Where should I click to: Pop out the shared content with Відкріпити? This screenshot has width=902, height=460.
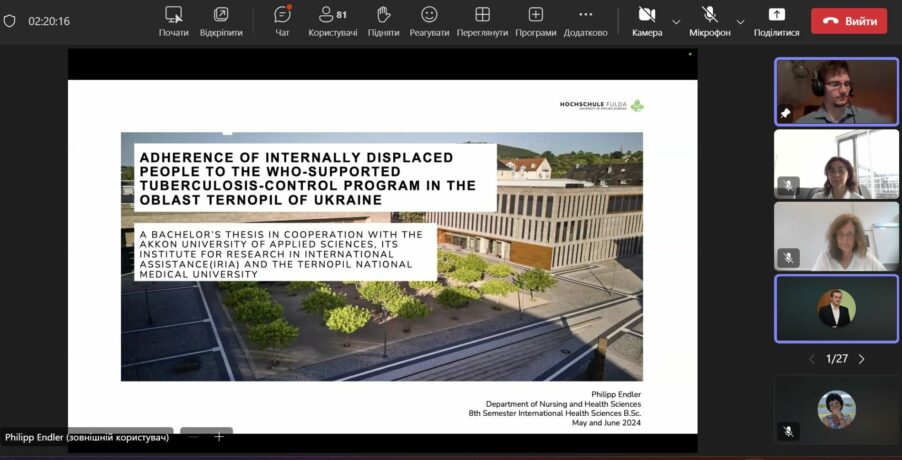pos(221,20)
